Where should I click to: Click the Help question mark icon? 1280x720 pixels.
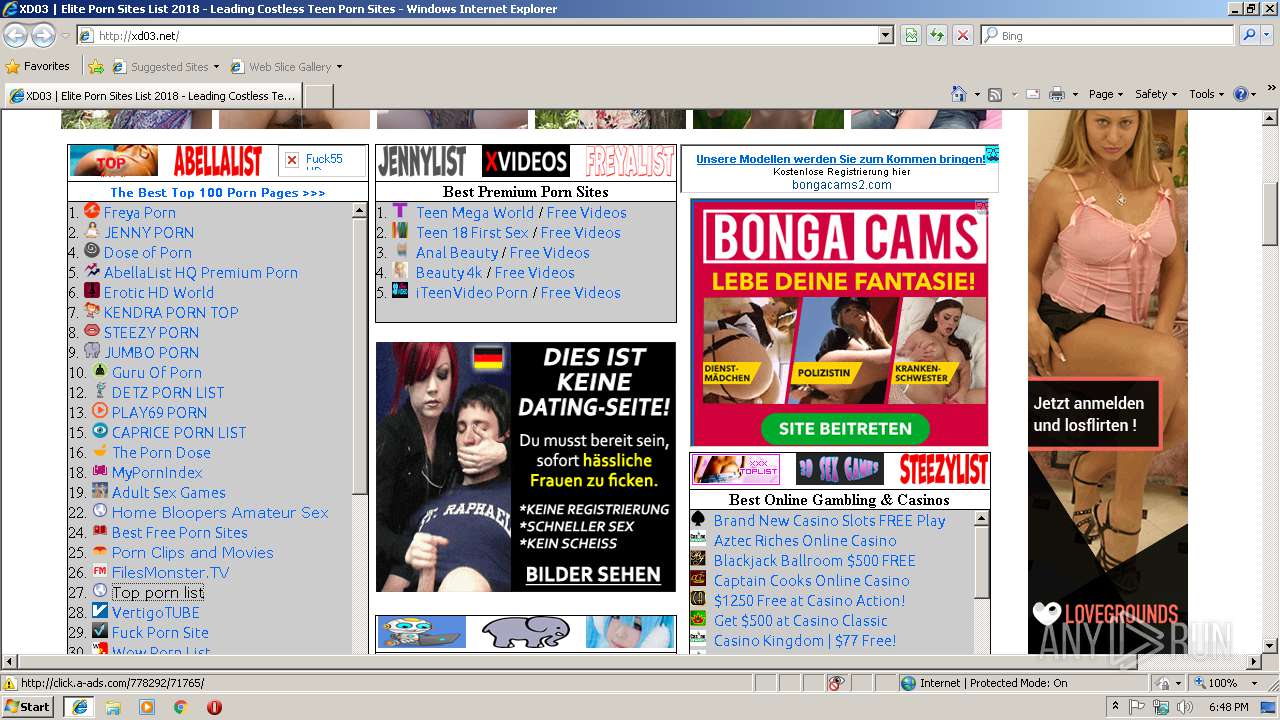coord(1240,94)
